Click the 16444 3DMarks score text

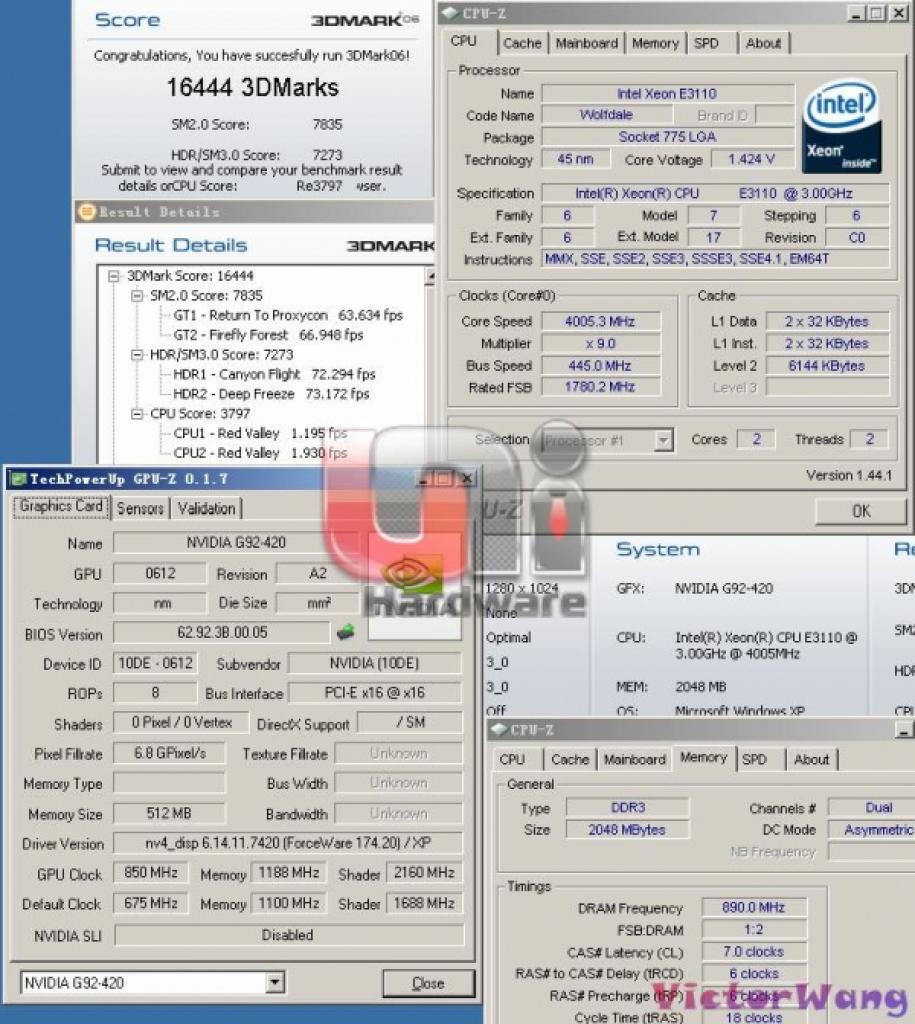253,88
